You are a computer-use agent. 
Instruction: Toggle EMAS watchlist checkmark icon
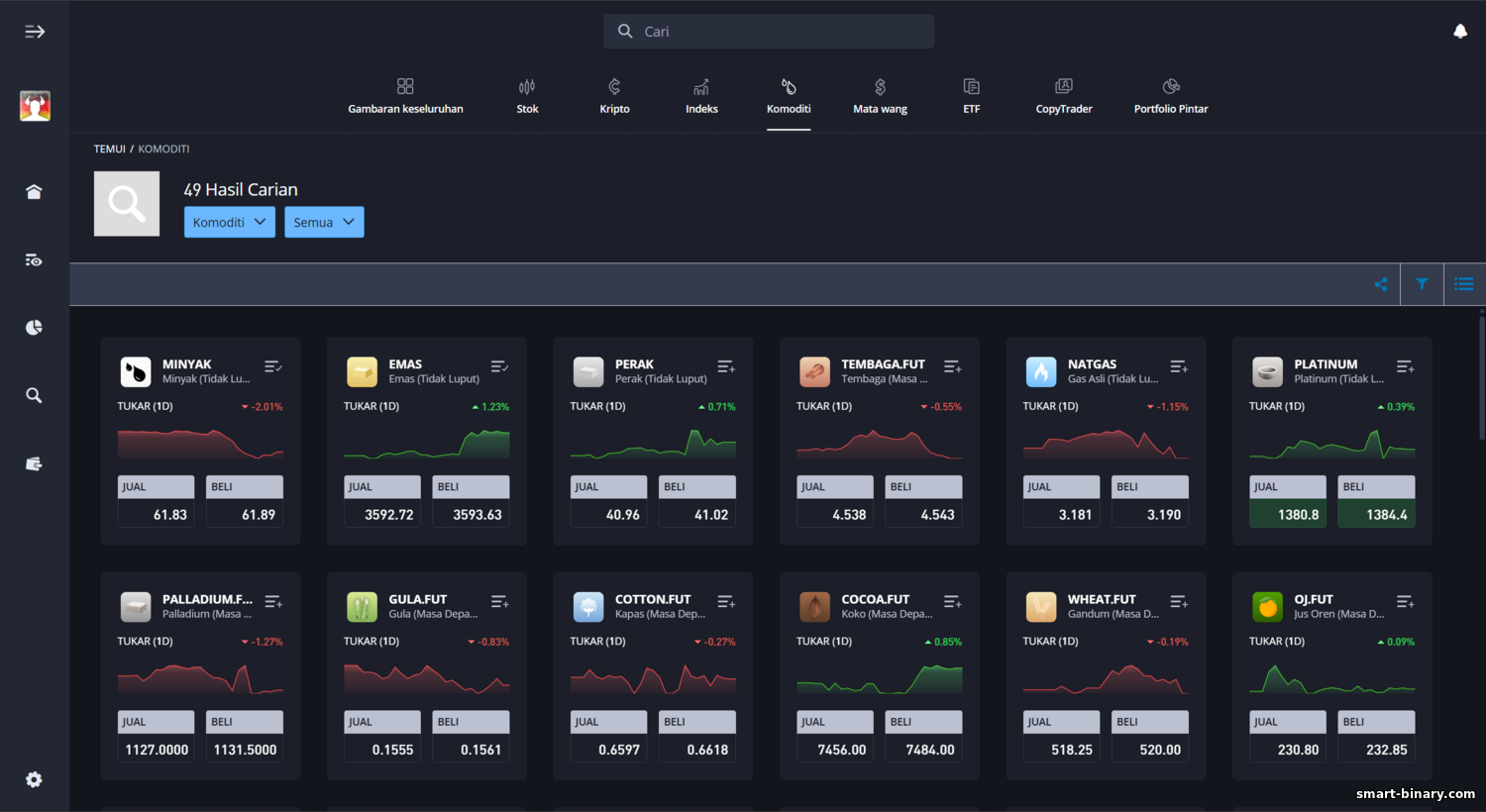point(499,367)
